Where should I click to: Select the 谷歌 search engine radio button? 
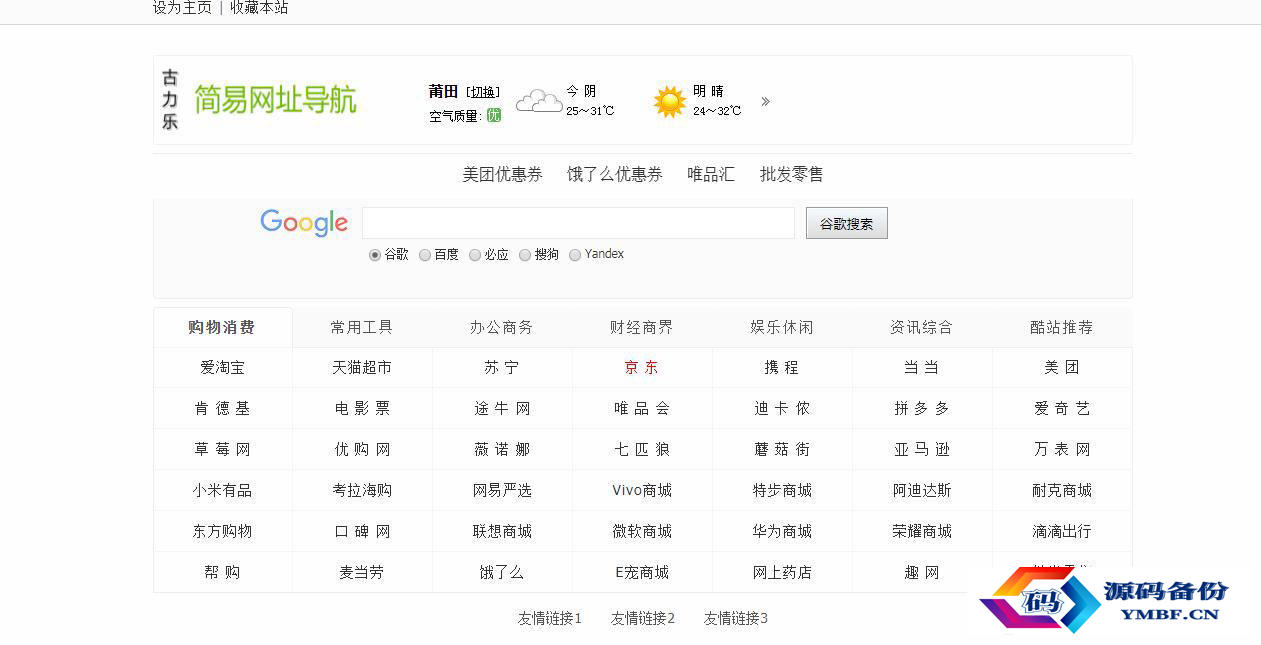coord(375,255)
